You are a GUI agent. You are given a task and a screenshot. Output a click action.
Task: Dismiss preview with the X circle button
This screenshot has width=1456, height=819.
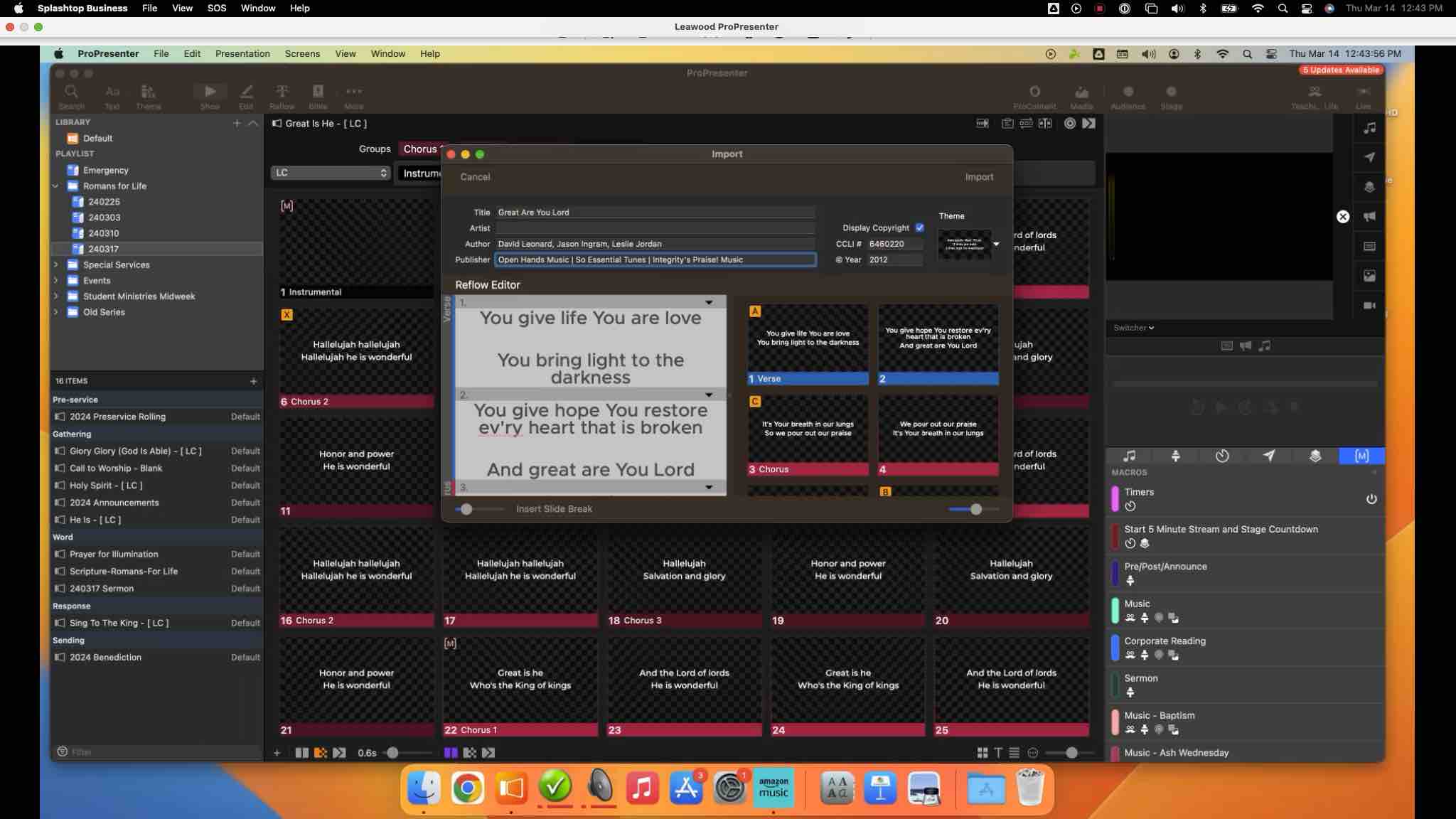click(1342, 217)
